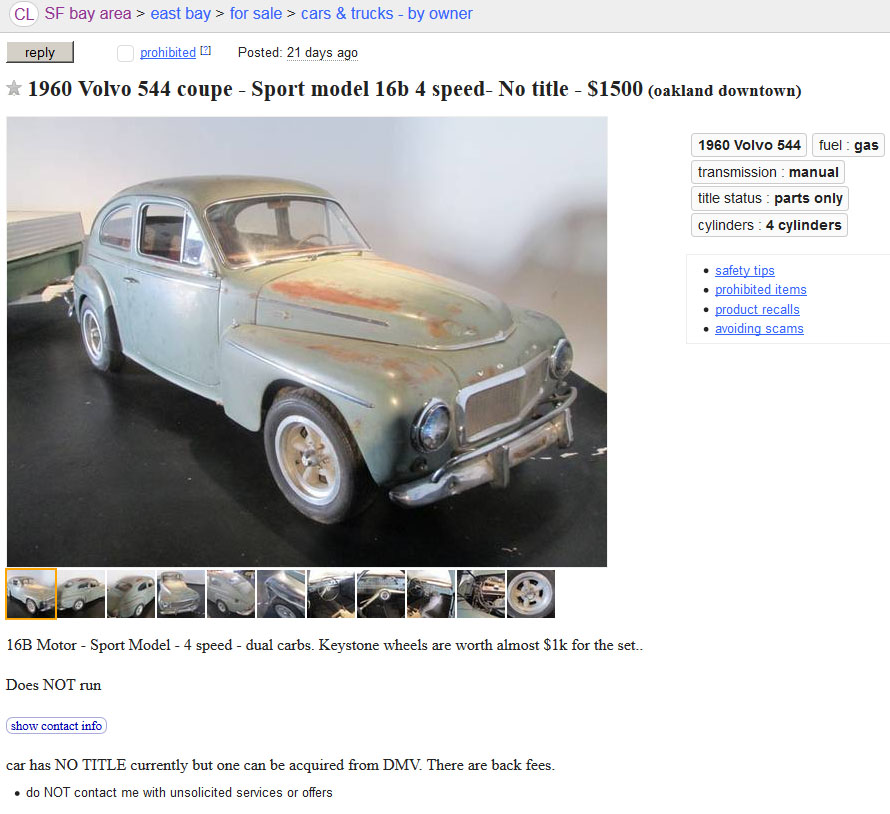This screenshot has width=890, height=814.
Task: Open the safety tips link
Action: coord(745,271)
